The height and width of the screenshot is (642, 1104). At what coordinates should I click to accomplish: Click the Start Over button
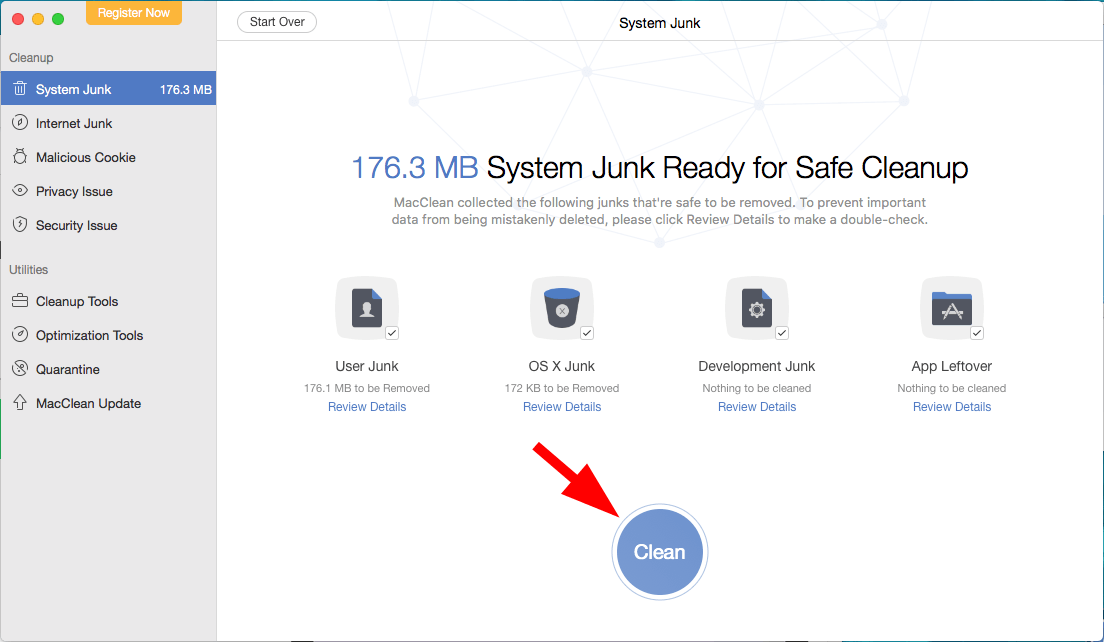click(277, 22)
